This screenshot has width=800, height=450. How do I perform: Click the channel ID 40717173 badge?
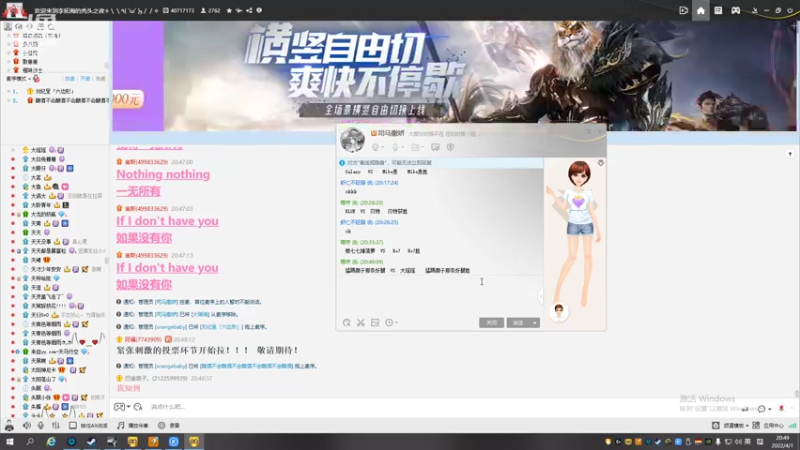pyautogui.click(x=179, y=10)
